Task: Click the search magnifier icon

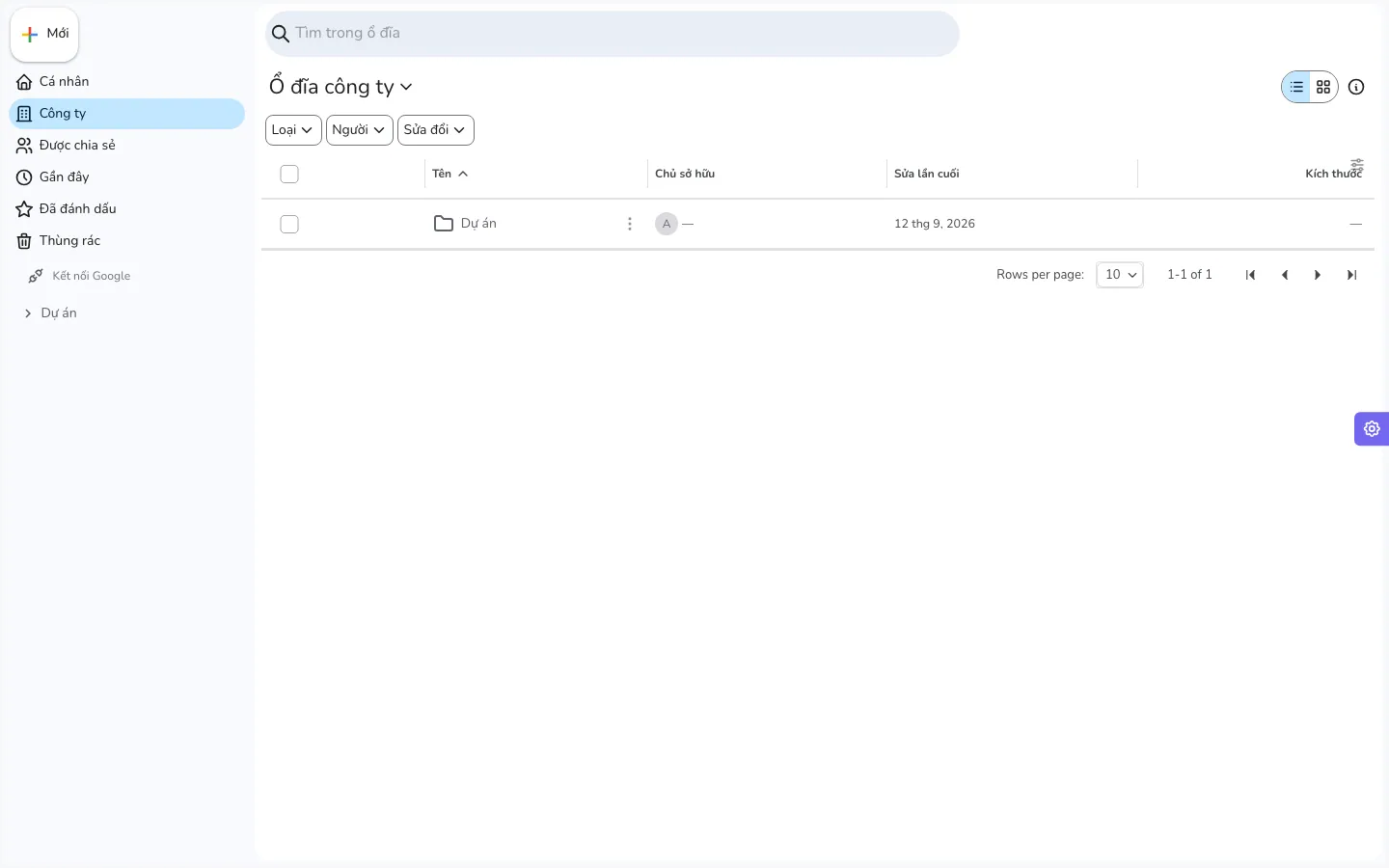Action: click(281, 34)
